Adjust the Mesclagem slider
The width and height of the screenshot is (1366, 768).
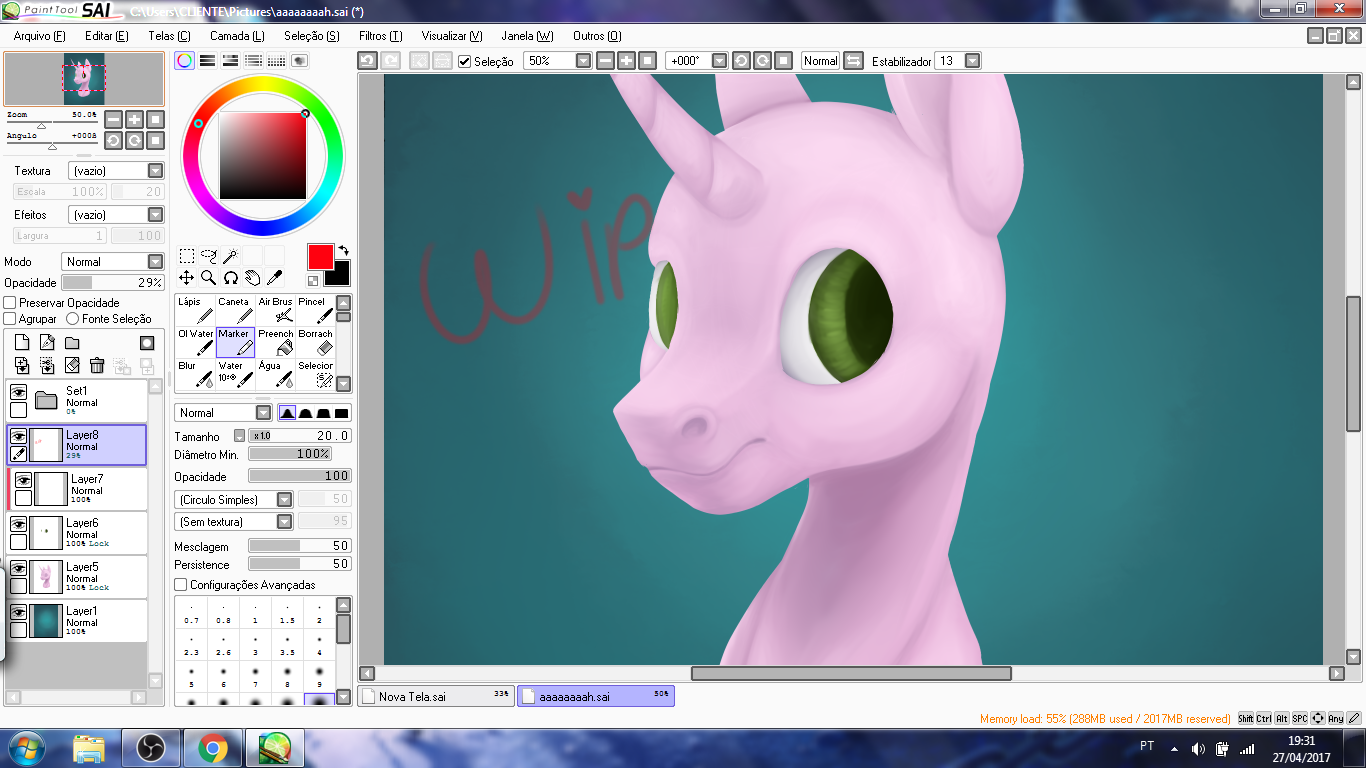point(300,546)
